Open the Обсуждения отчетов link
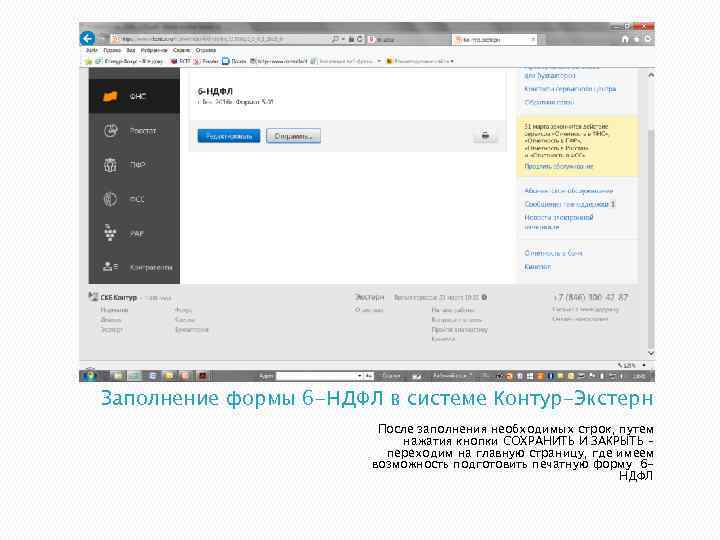 (x=549, y=102)
